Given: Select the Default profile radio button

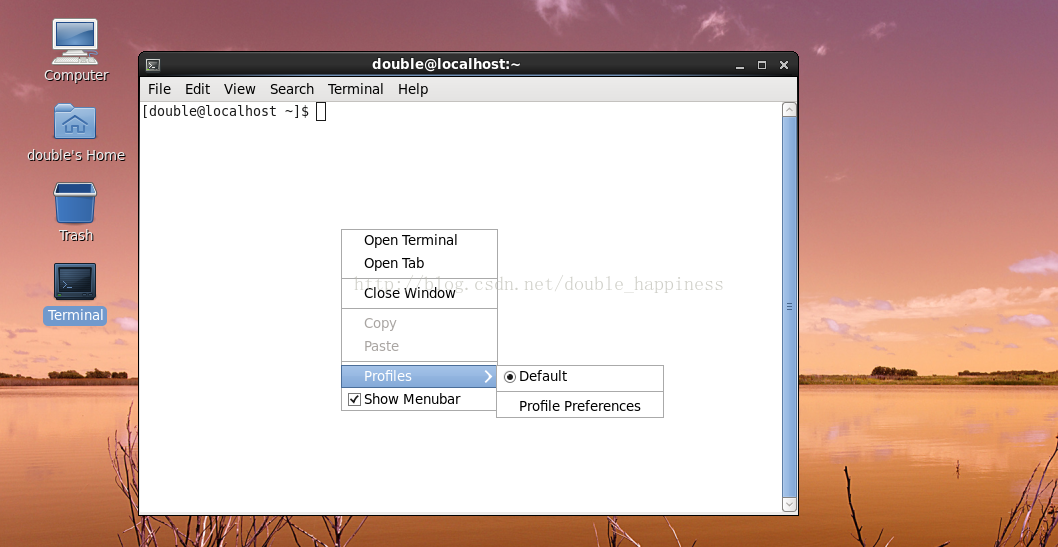Looking at the screenshot, I should click(x=510, y=377).
